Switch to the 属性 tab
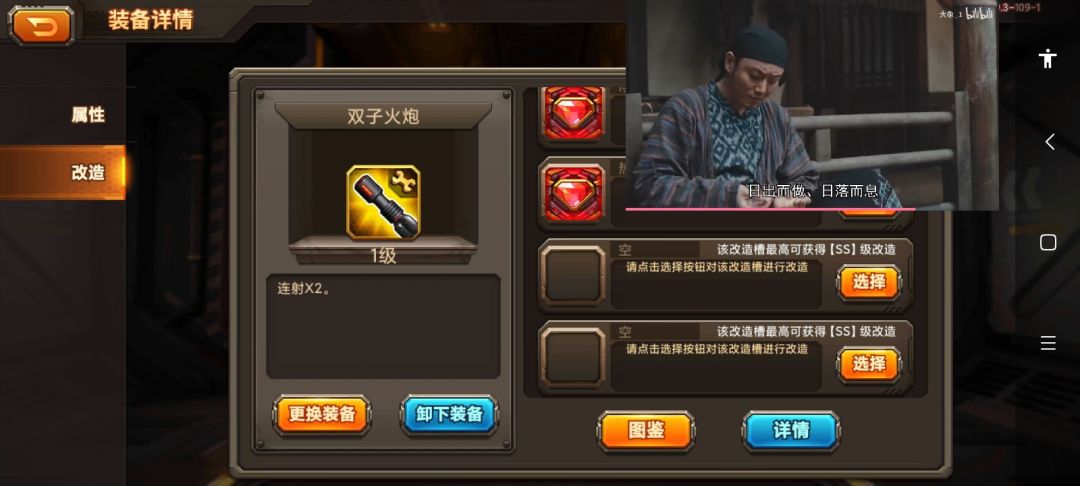 point(87,115)
